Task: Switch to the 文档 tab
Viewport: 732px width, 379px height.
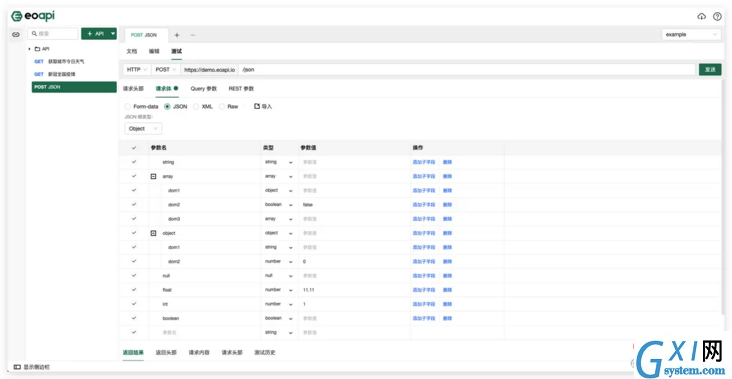Action: [x=132, y=51]
